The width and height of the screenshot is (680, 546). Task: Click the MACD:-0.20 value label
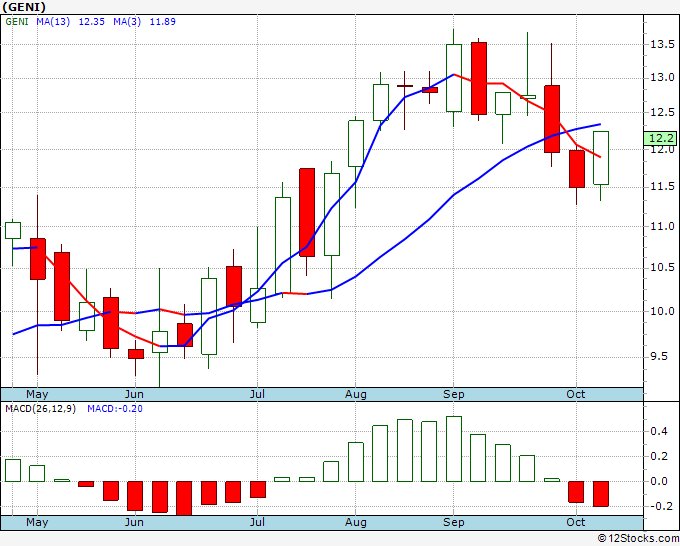pos(115,409)
